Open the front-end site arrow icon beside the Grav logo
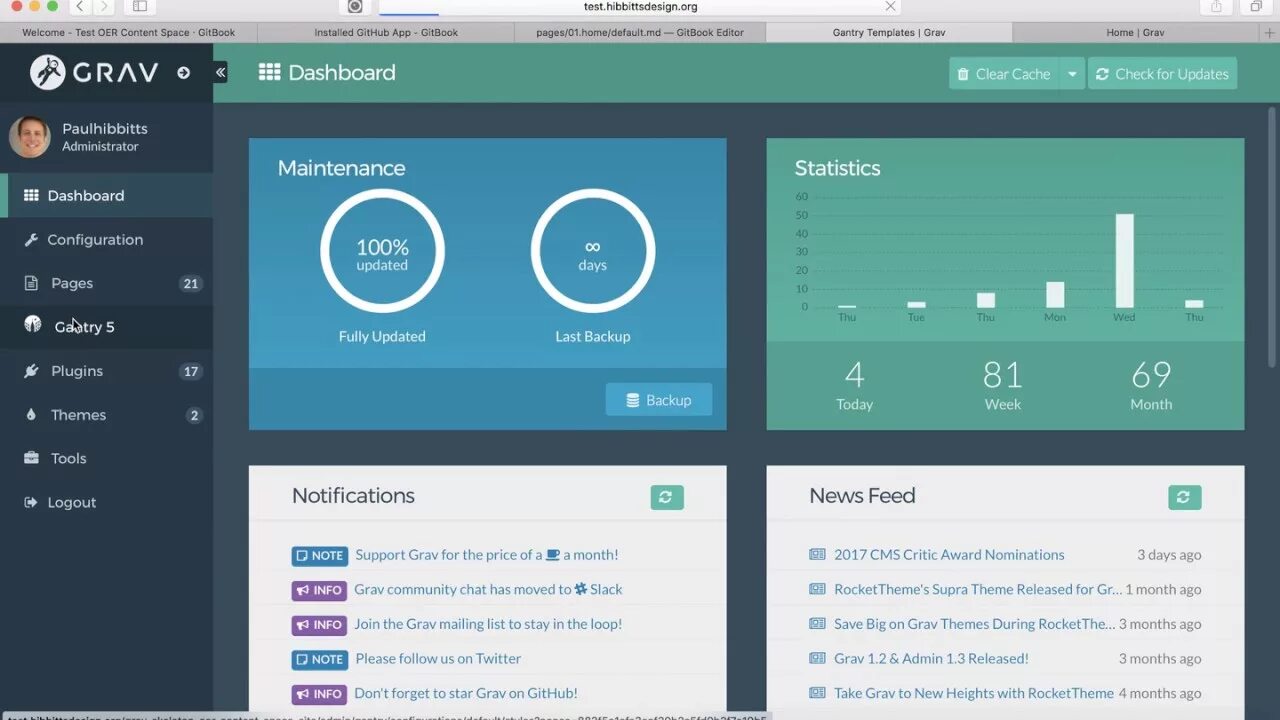 pyautogui.click(x=183, y=73)
